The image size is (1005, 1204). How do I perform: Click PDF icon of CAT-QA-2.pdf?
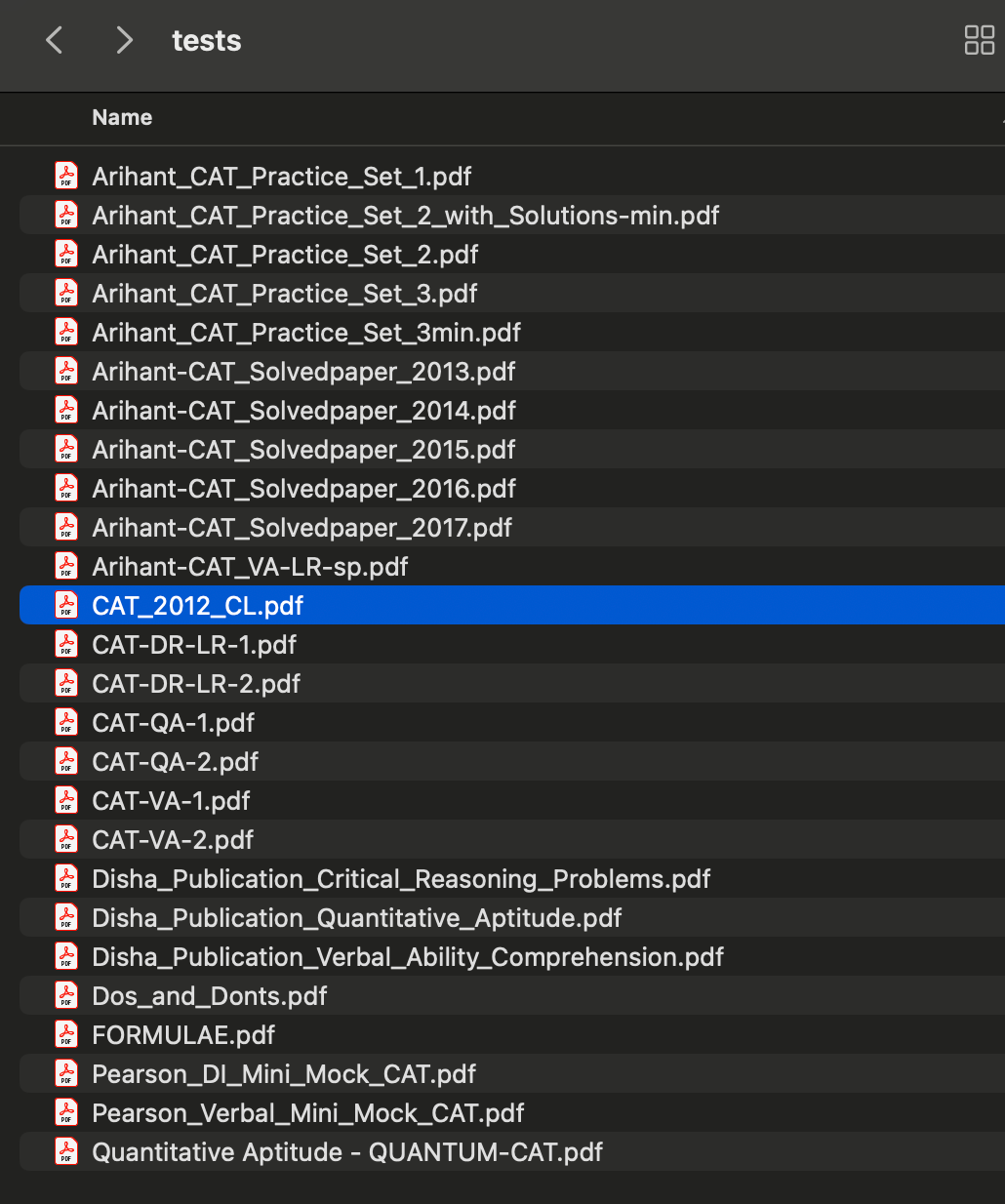[x=66, y=761]
